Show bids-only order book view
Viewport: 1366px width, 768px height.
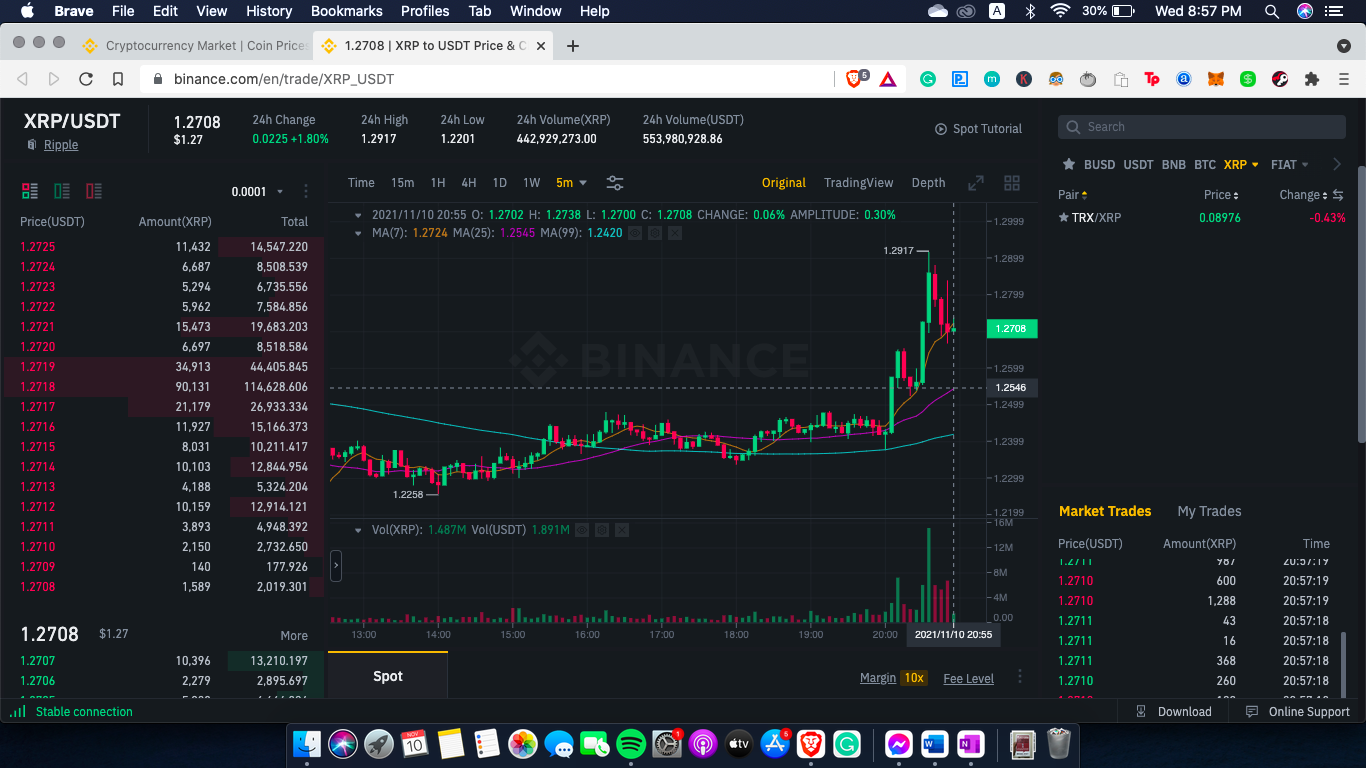tap(62, 191)
